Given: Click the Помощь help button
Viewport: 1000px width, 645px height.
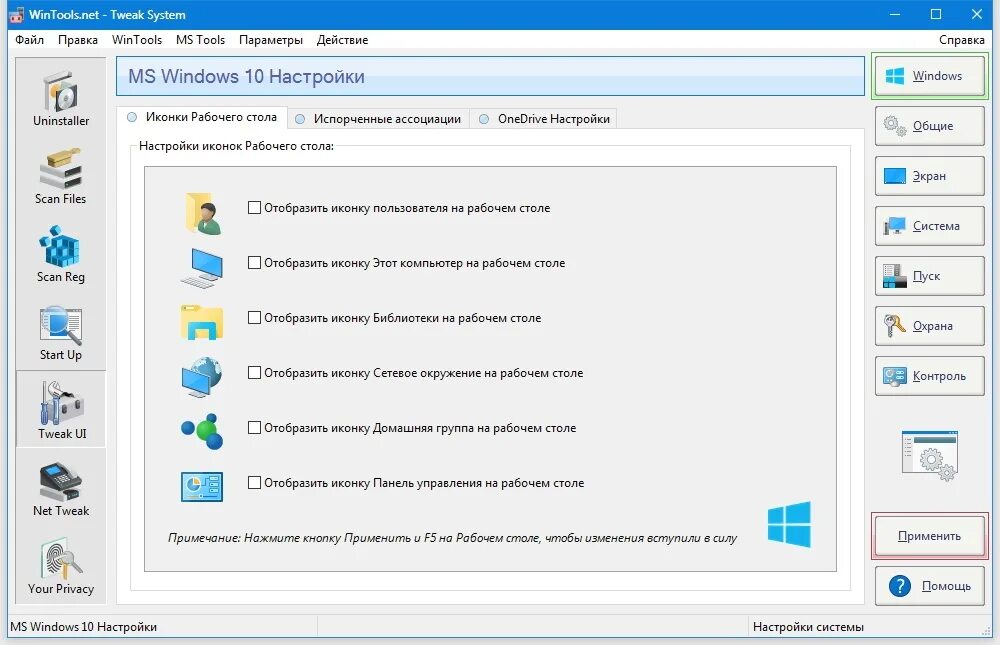Looking at the screenshot, I should (x=929, y=586).
